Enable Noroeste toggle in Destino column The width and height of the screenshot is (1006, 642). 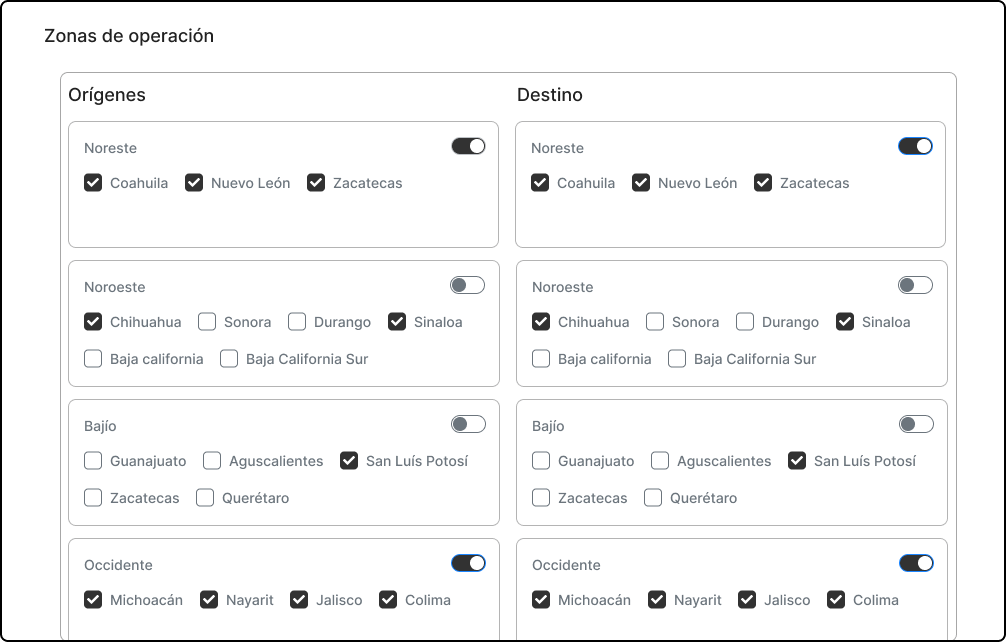pyautogui.click(x=915, y=285)
